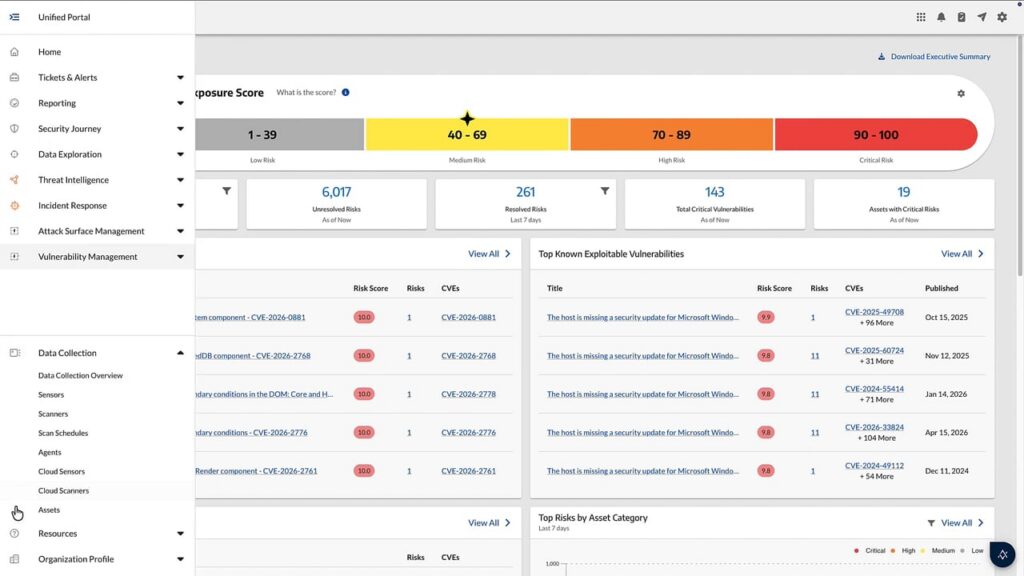Image resolution: width=1024 pixels, height=576 pixels.
Task: Open Scan Schedules submenu item
Action: pos(63,433)
